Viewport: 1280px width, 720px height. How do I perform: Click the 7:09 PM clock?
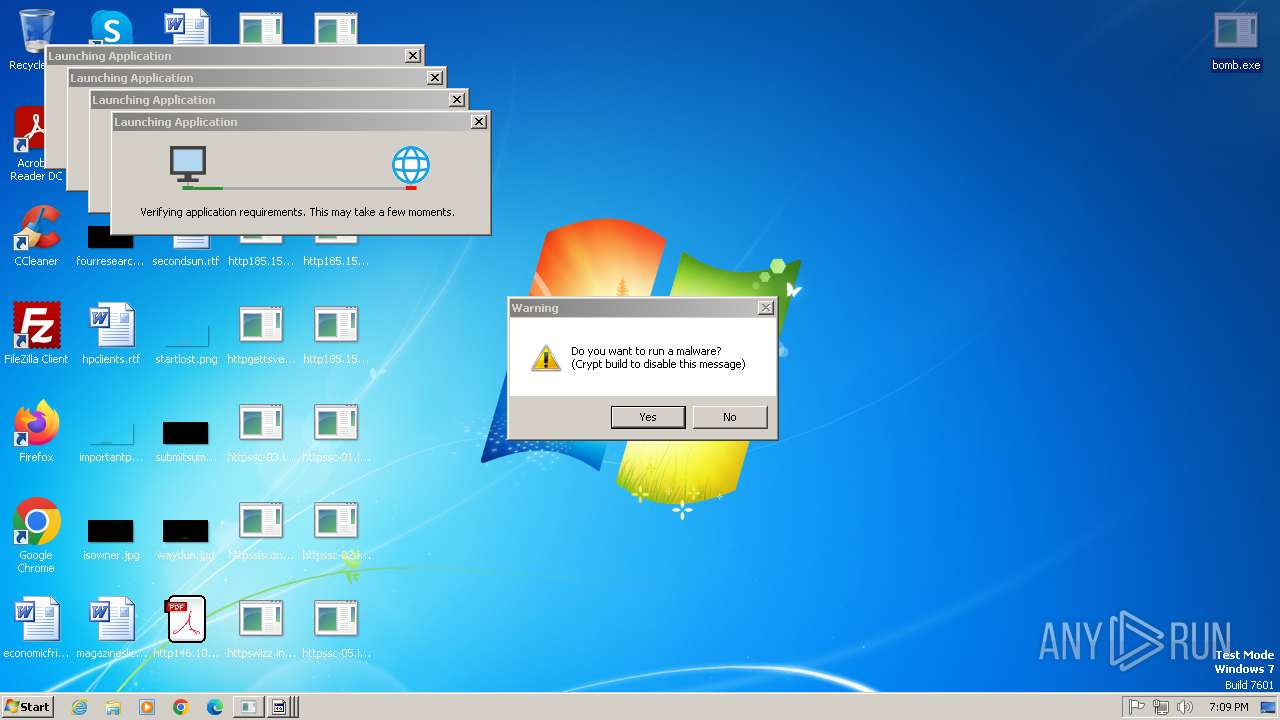click(x=1228, y=707)
